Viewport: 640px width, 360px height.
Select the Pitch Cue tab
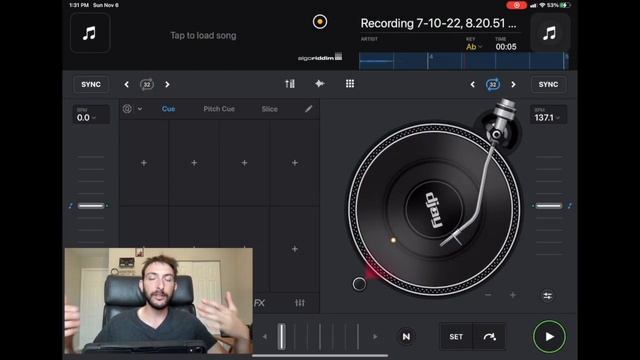point(219,109)
